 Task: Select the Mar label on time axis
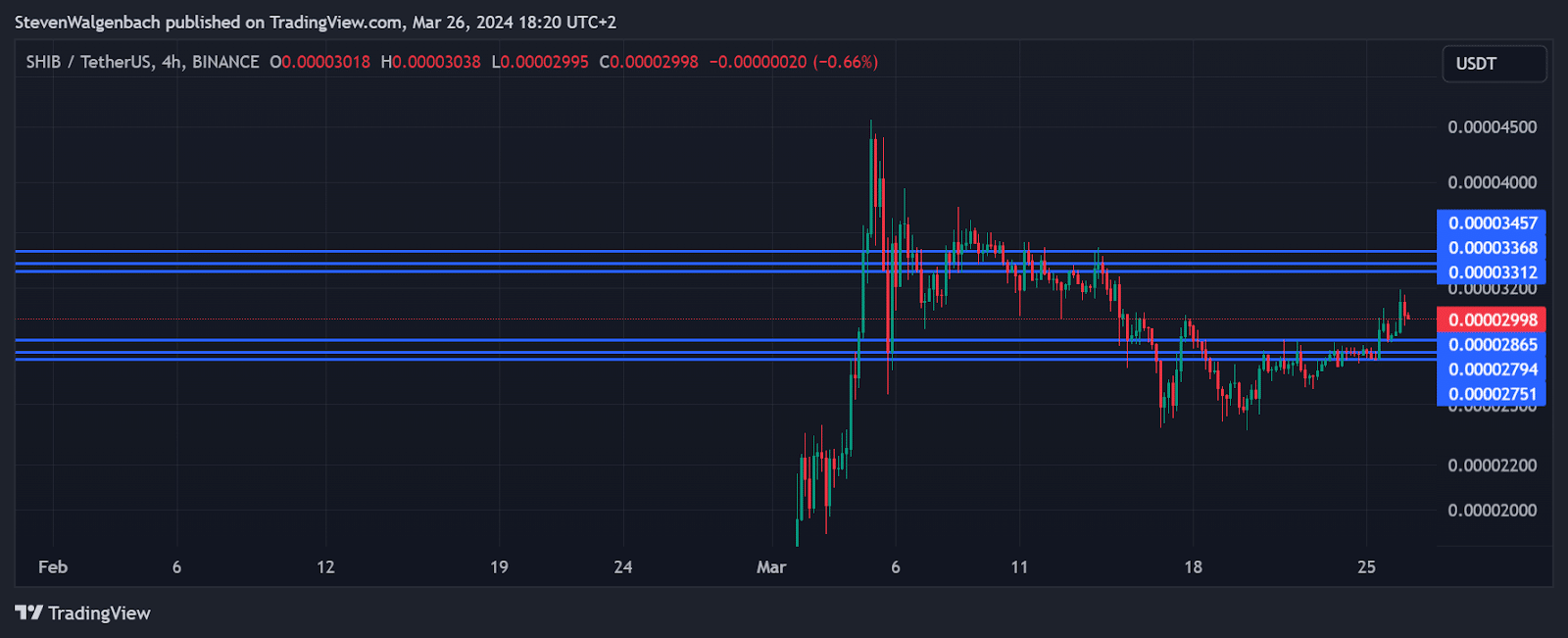(771, 567)
